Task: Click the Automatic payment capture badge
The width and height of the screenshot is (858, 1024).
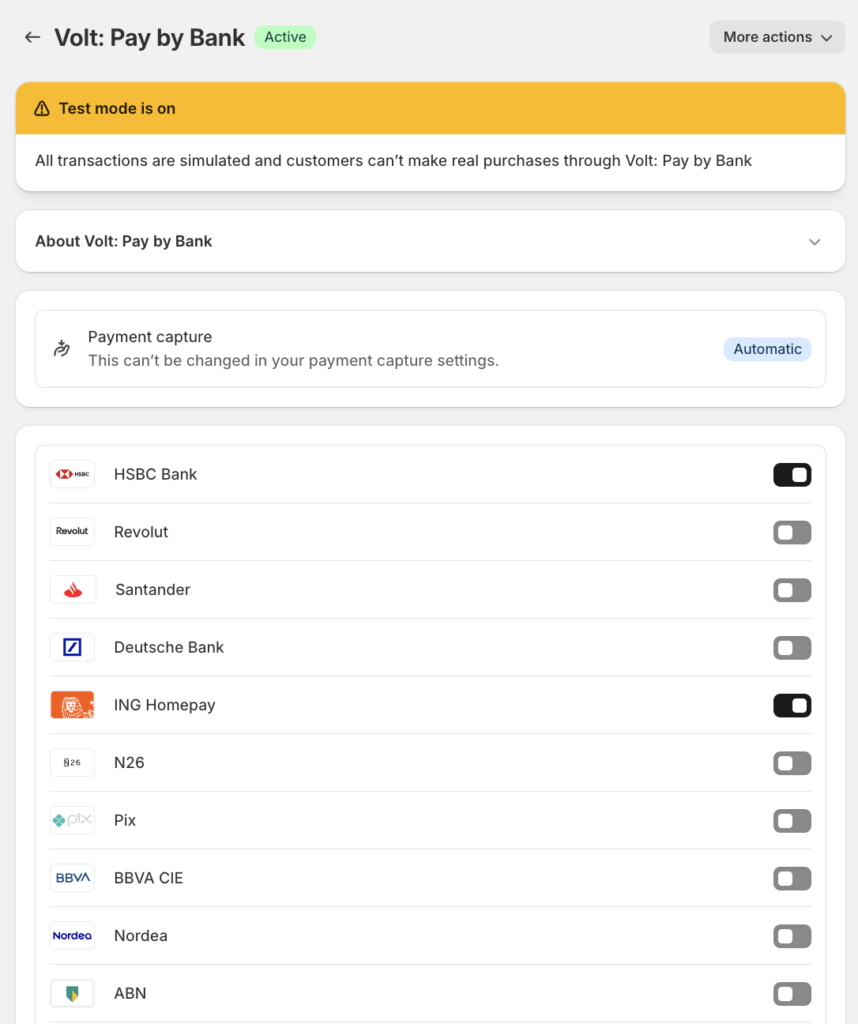Action: pos(767,349)
